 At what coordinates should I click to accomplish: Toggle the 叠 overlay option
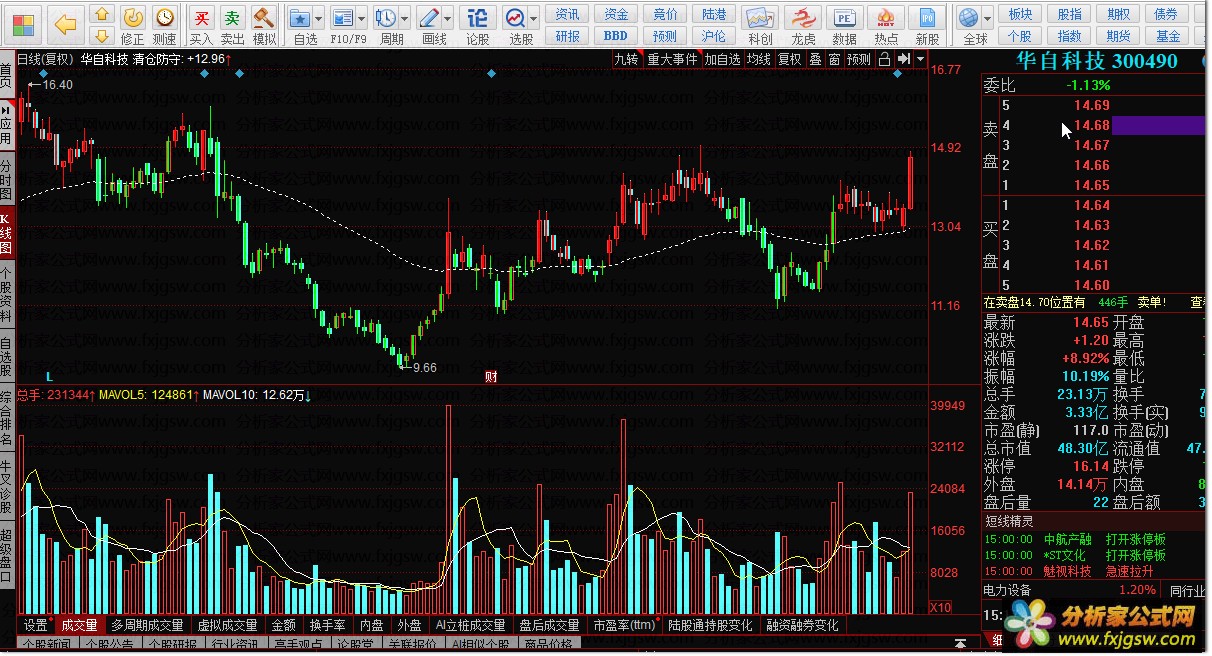(x=815, y=59)
